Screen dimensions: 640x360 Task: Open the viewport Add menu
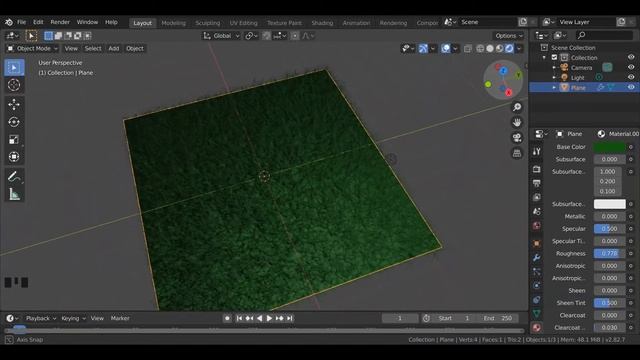tap(114, 49)
